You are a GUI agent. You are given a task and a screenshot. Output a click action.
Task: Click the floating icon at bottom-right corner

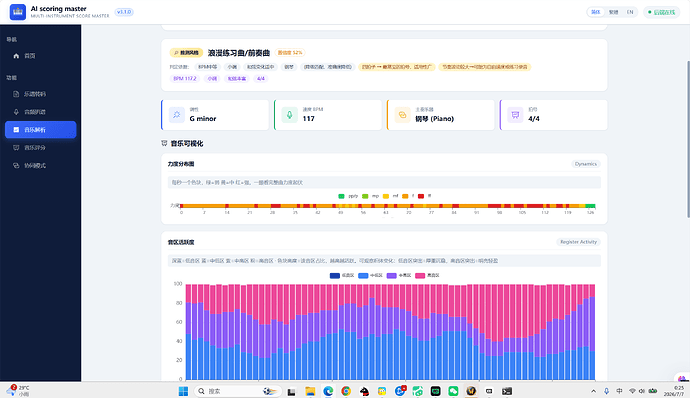pos(683,378)
